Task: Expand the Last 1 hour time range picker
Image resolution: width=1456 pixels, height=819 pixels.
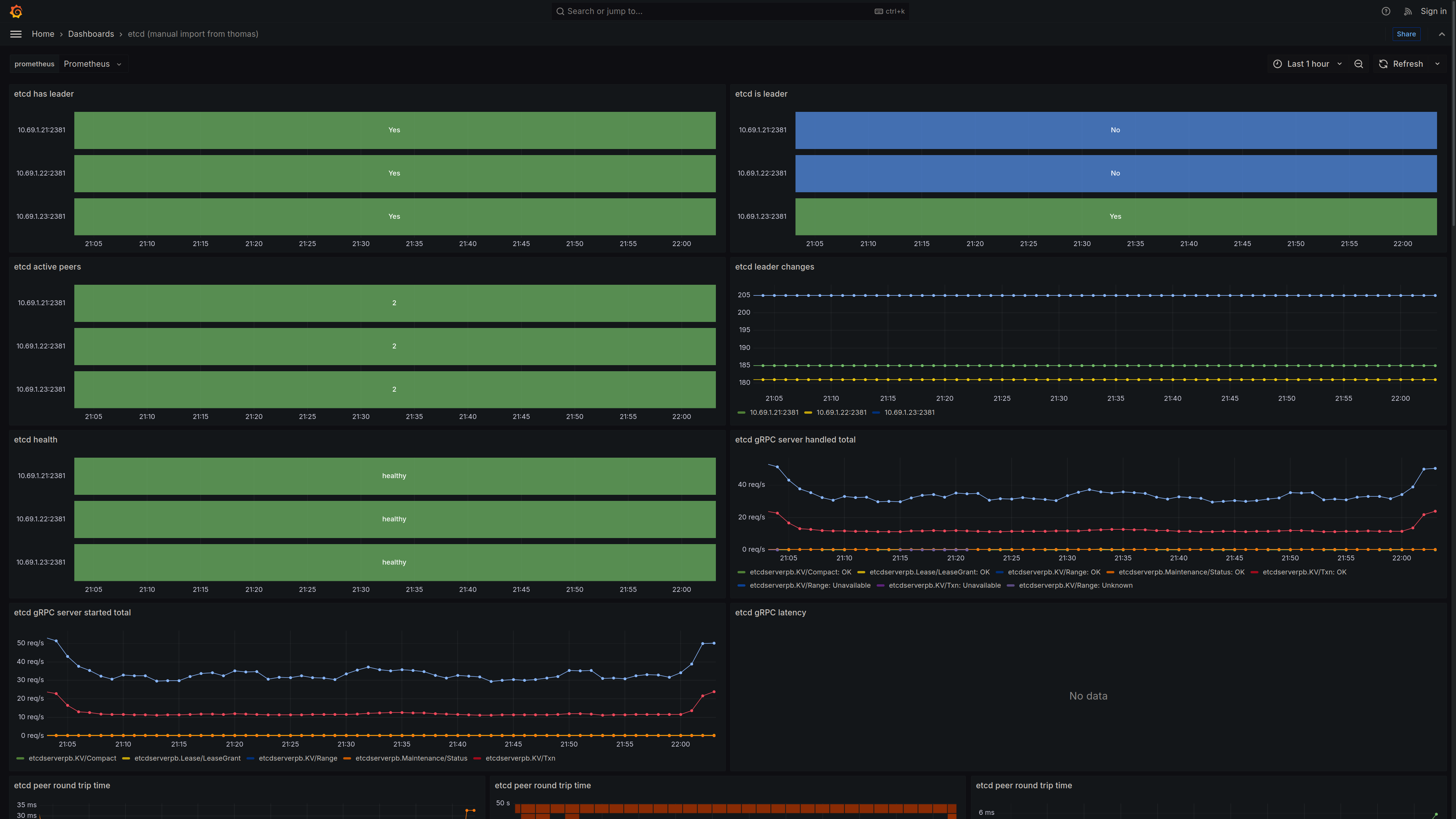Action: (1307, 64)
